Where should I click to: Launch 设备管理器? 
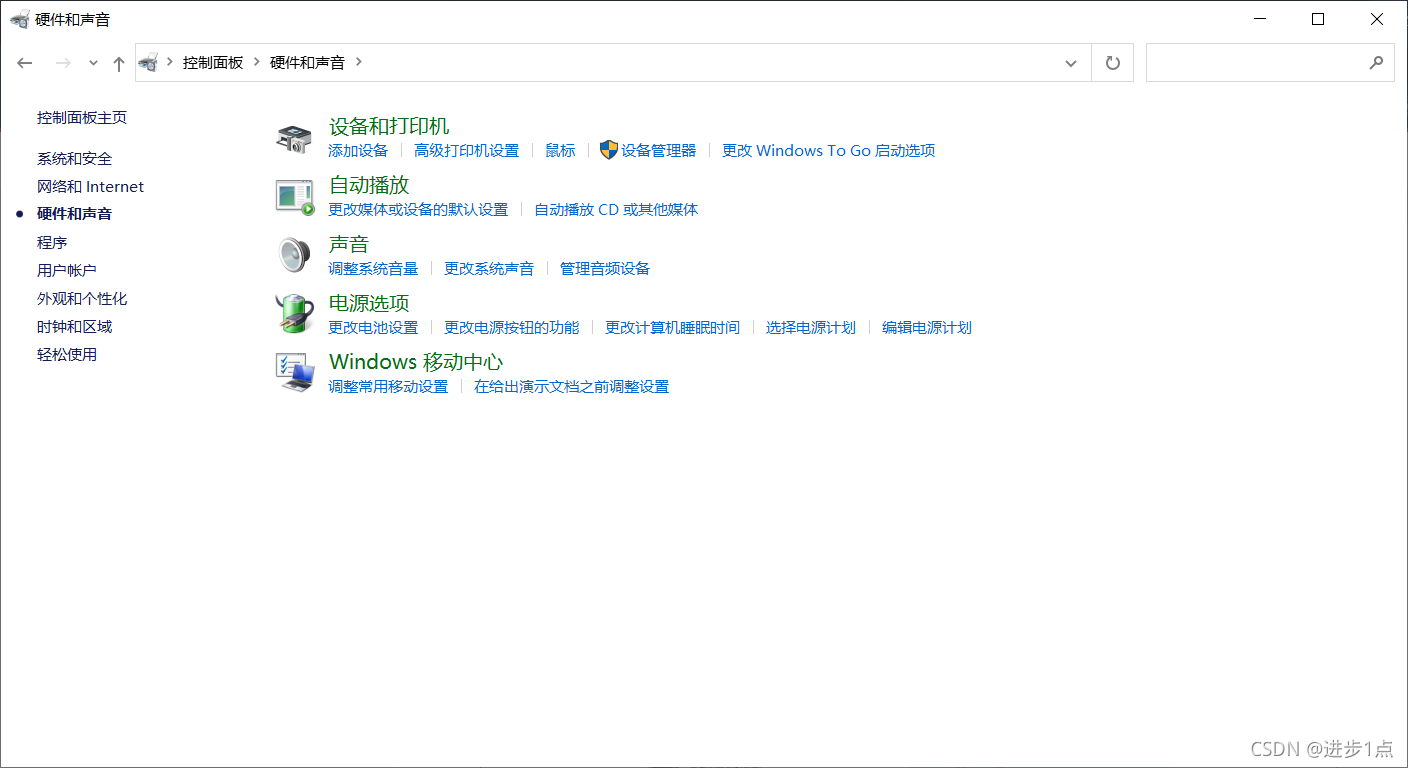coord(658,150)
